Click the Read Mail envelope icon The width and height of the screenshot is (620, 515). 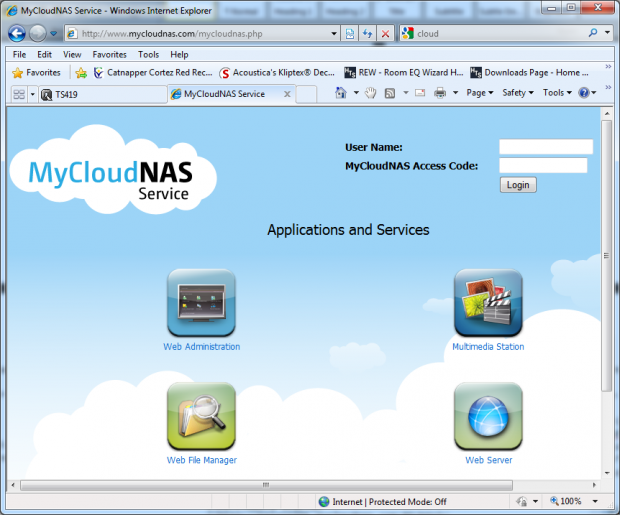tap(420, 93)
